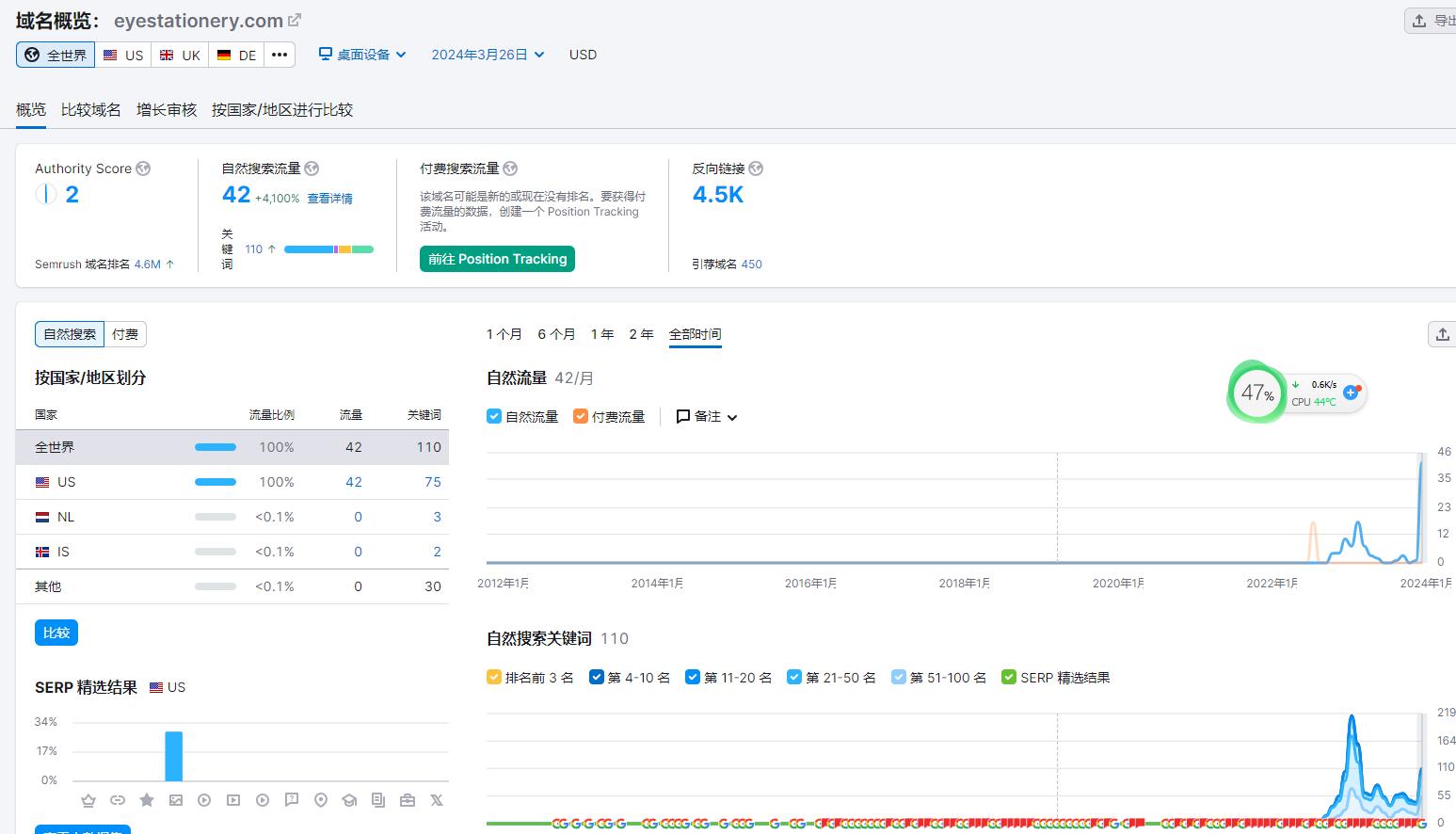Toggle the 排名前 3 名 checkbox
The height and width of the screenshot is (834, 1456).
(494, 677)
